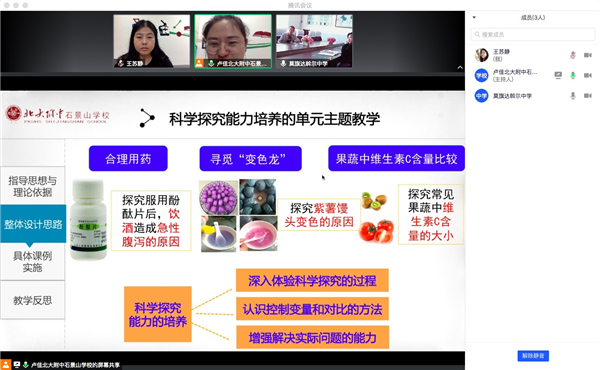Image resolution: width=600 pixels, height=370 pixels.
Task: Click the branching node icon beside slide title
Action: pyautogui.click(x=147, y=118)
